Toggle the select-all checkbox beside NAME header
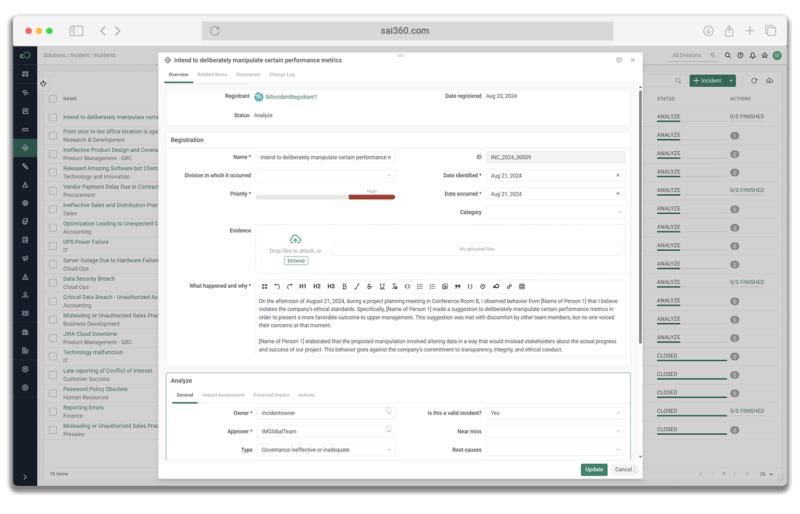 [x=53, y=99]
